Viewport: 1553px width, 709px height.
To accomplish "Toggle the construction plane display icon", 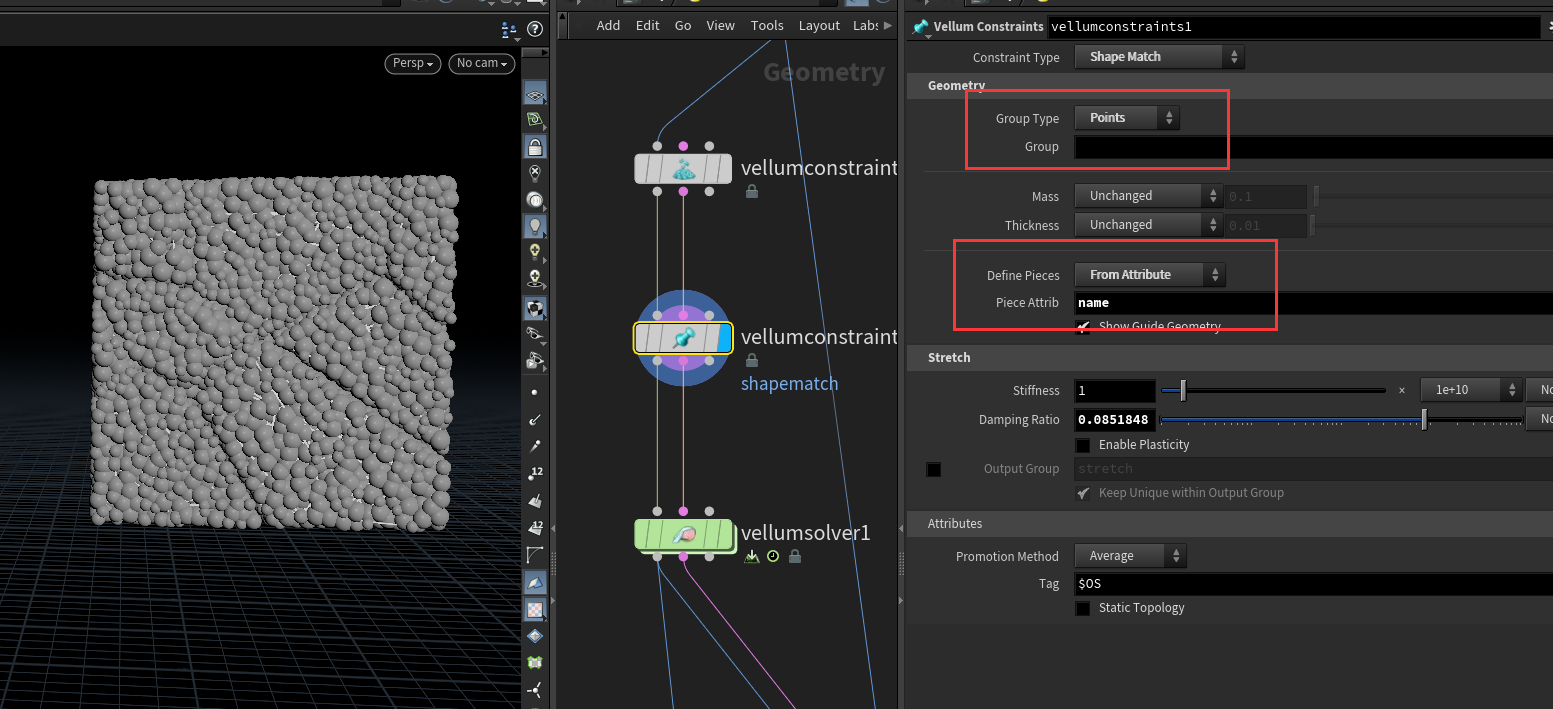I will point(535,121).
